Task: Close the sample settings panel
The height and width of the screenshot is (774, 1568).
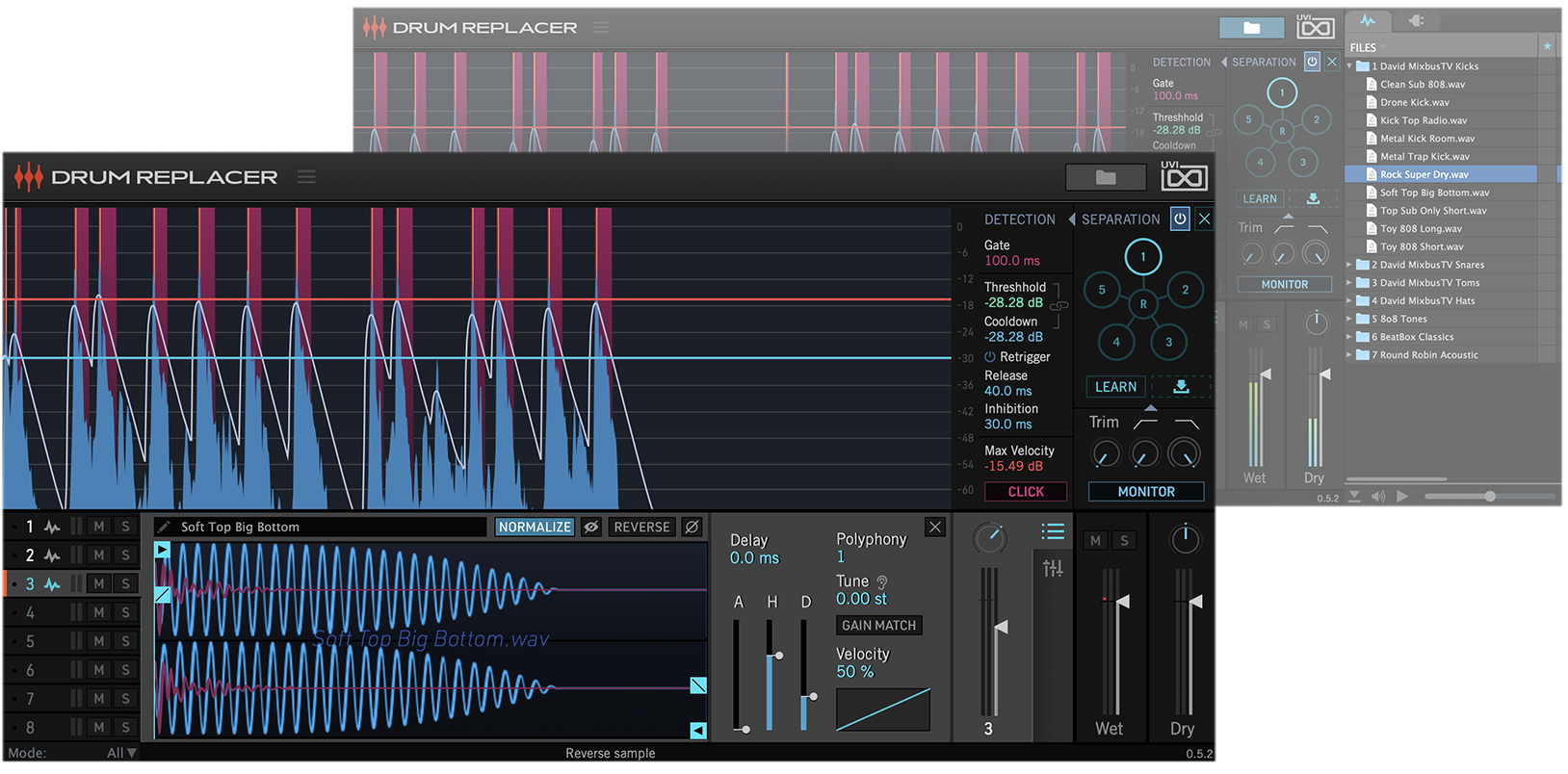Action: [x=934, y=527]
